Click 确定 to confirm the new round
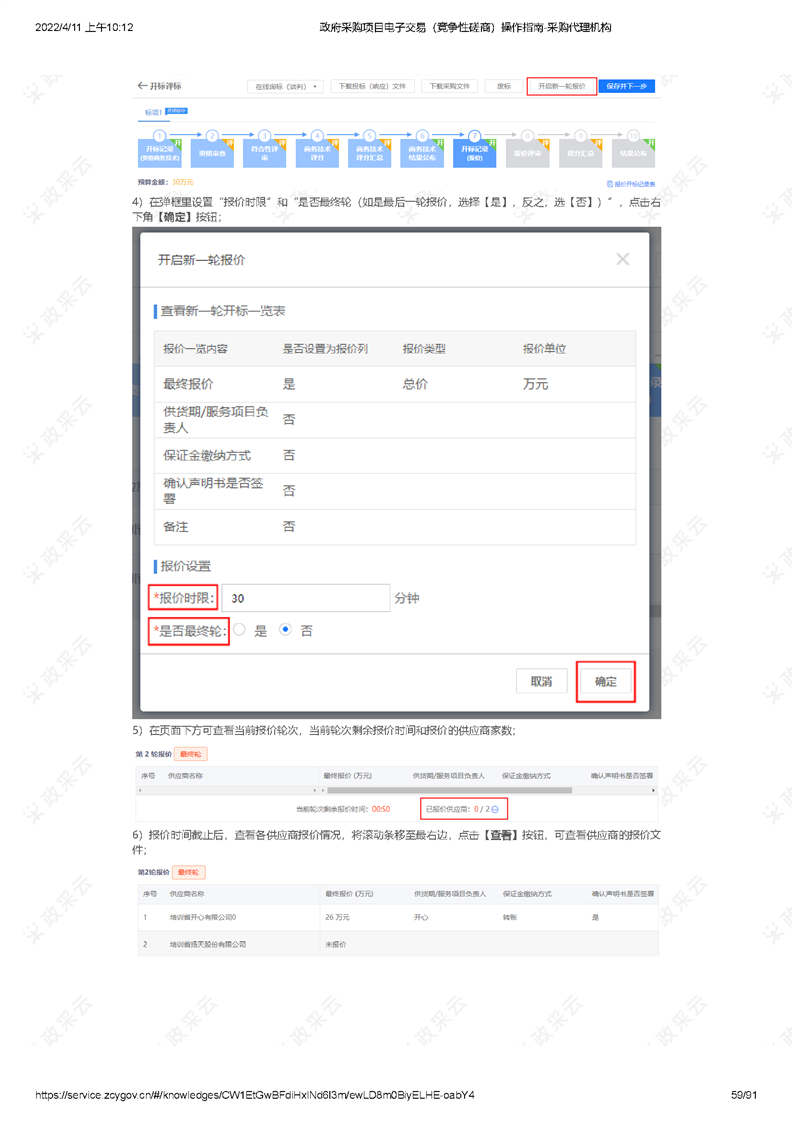 pos(605,682)
